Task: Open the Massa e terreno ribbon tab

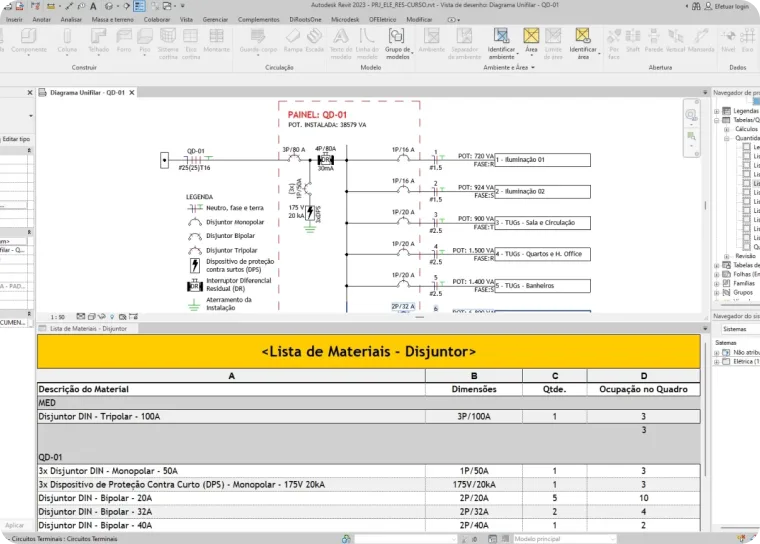Action: [x=112, y=19]
